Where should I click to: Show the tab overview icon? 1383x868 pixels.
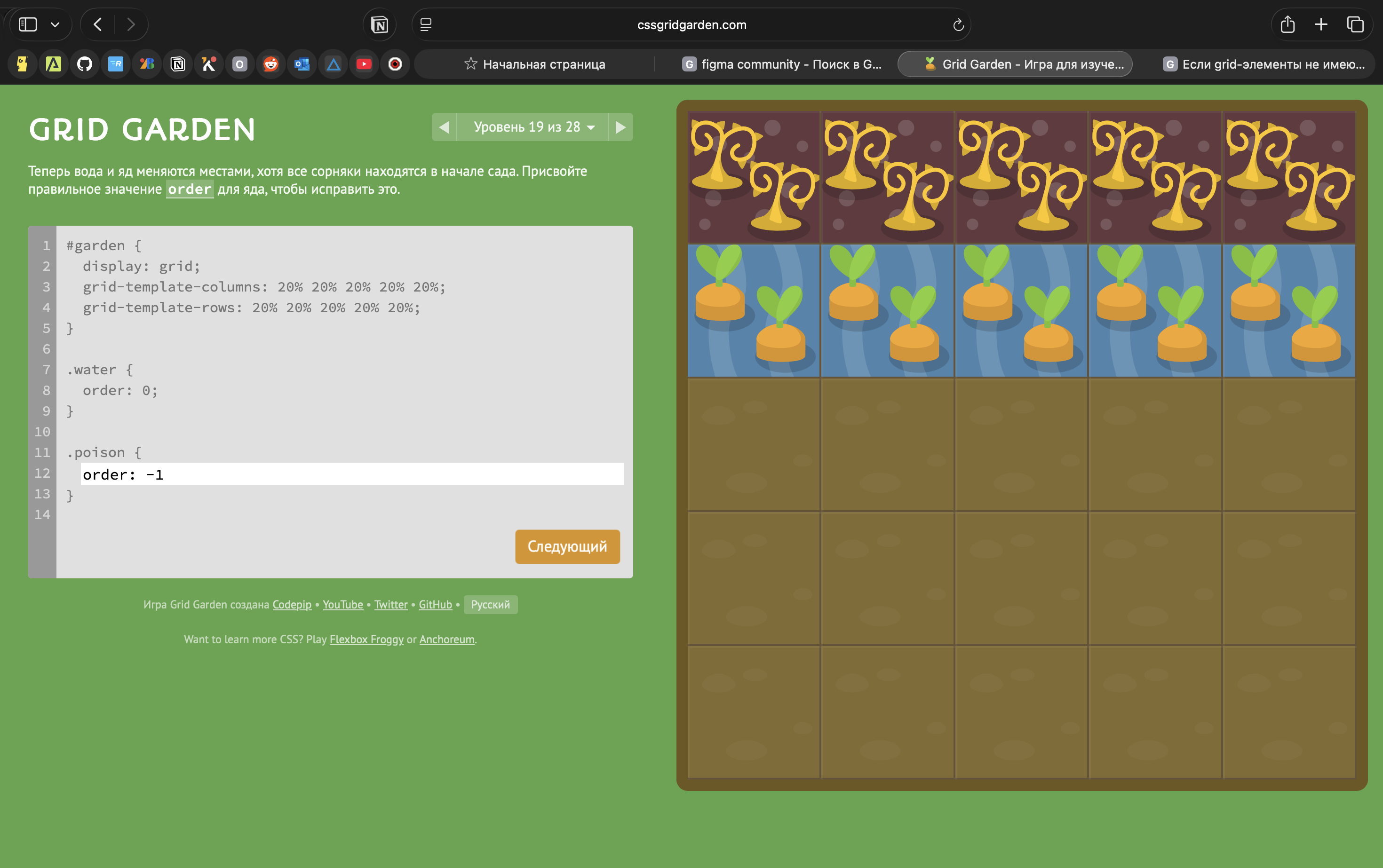[1355, 24]
